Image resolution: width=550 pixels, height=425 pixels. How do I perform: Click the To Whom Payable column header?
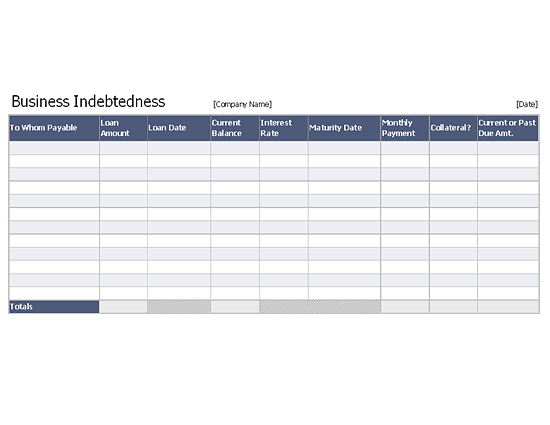pyautogui.click(x=54, y=128)
